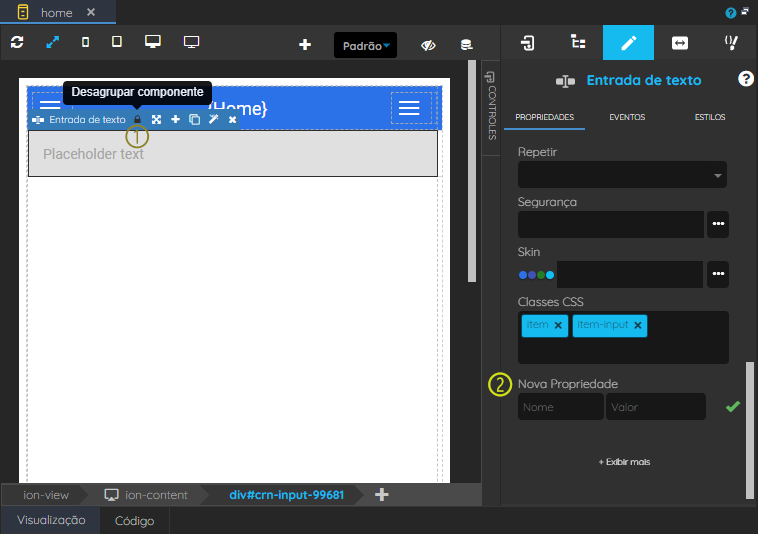758x534 pixels.
Task: Open the import panel icon in the sidebar
Action: tap(527, 43)
